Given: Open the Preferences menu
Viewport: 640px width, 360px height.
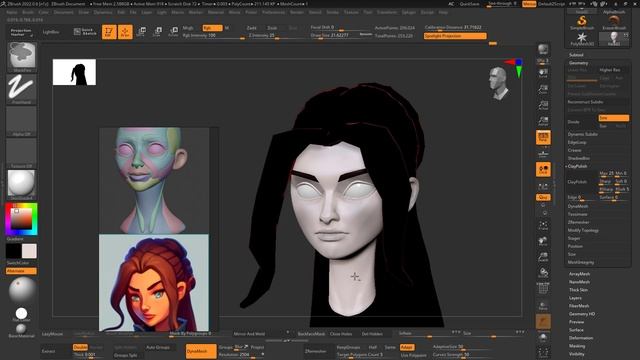Looking at the screenshot, I should click(x=273, y=13).
